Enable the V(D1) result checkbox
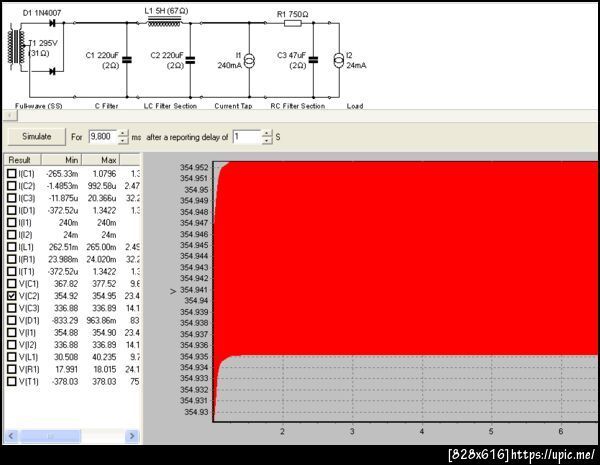This screenshot has height=465, width=600. tap(12, 320)
